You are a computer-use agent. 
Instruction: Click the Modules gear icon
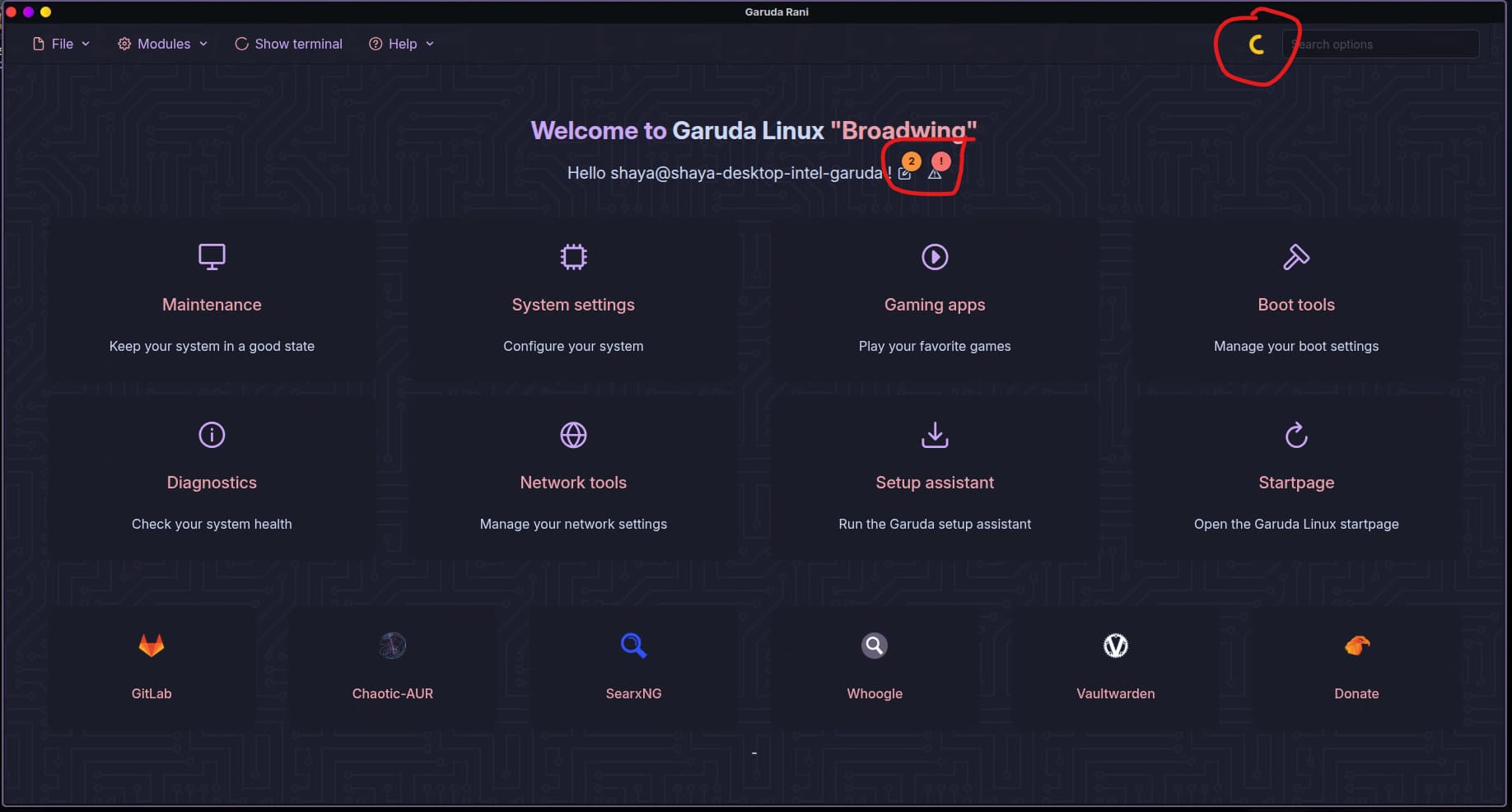(x=124, y=44)
